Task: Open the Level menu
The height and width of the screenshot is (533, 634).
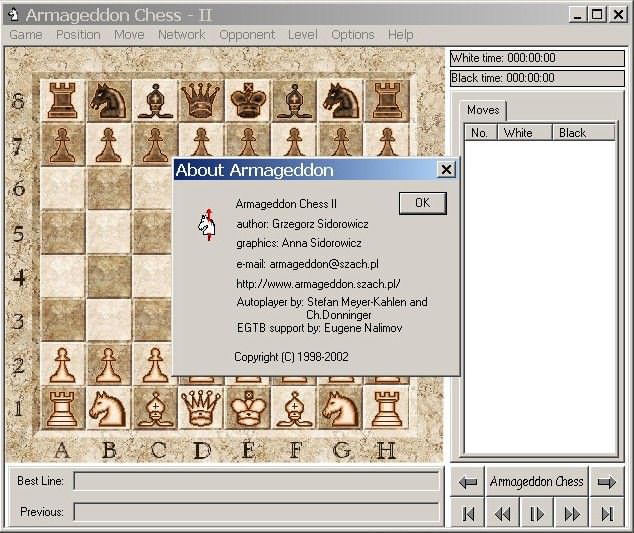Action: 302,35
